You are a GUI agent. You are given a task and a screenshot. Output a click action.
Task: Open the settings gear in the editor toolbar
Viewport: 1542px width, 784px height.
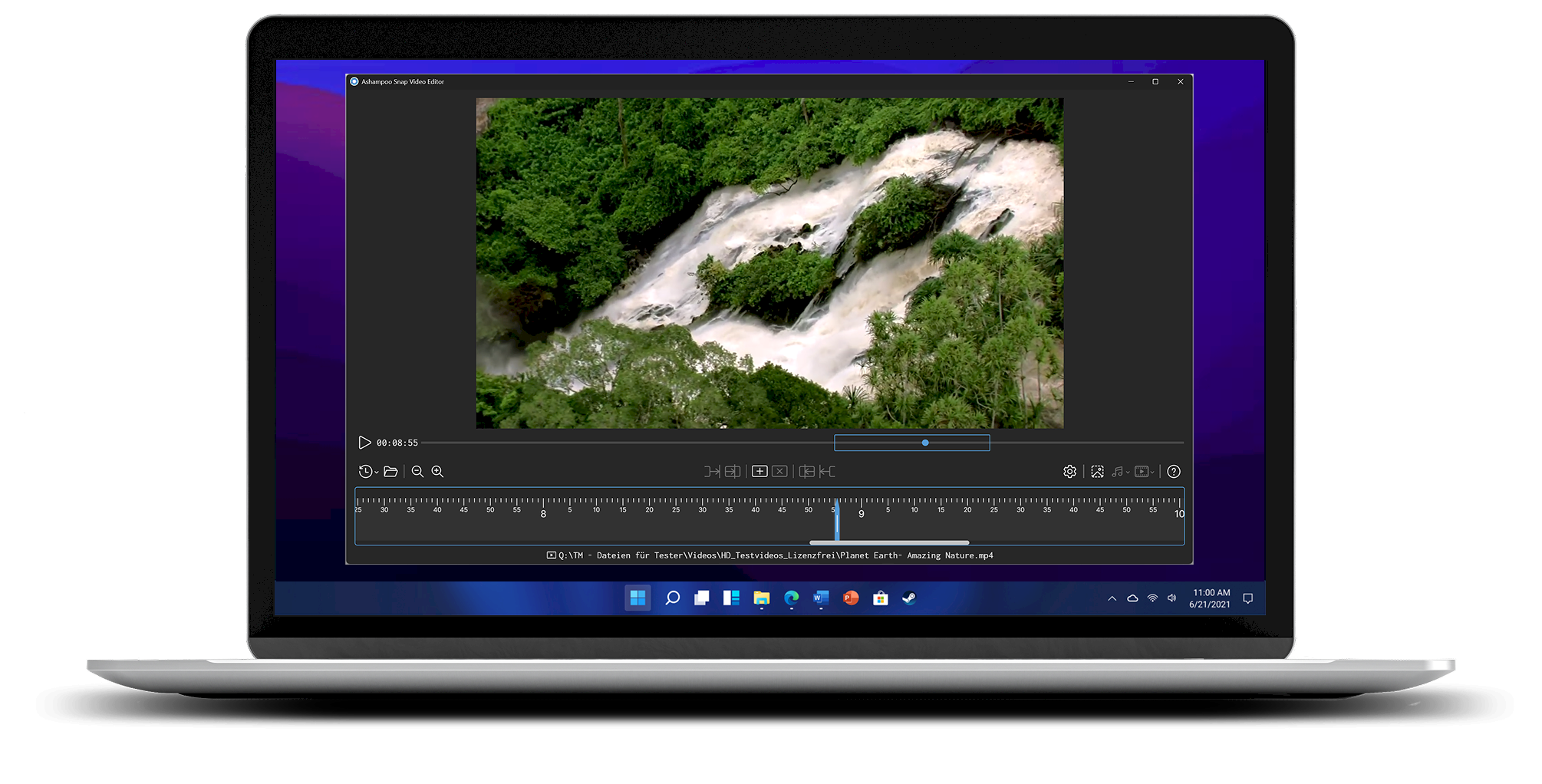(1069, 472)
